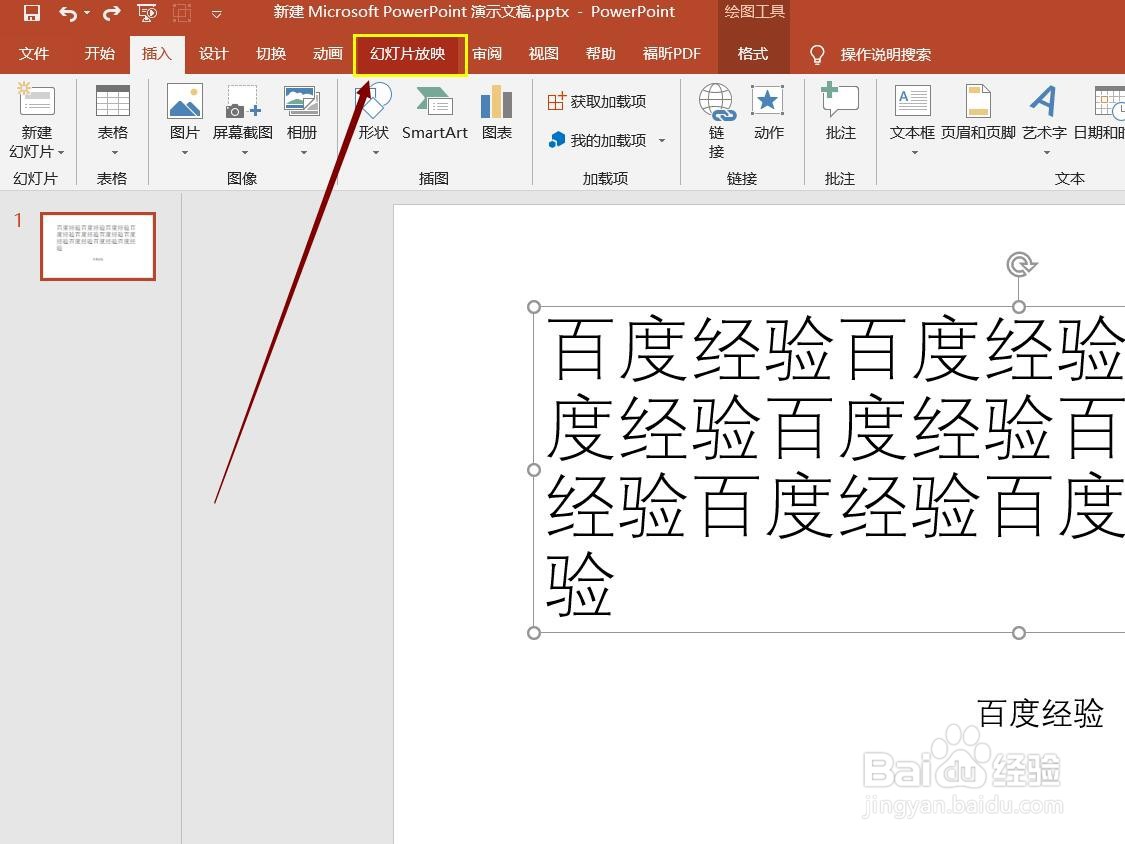Click the Undo arrow icon
Screen dimensions: 1125x844
point(67,13)
